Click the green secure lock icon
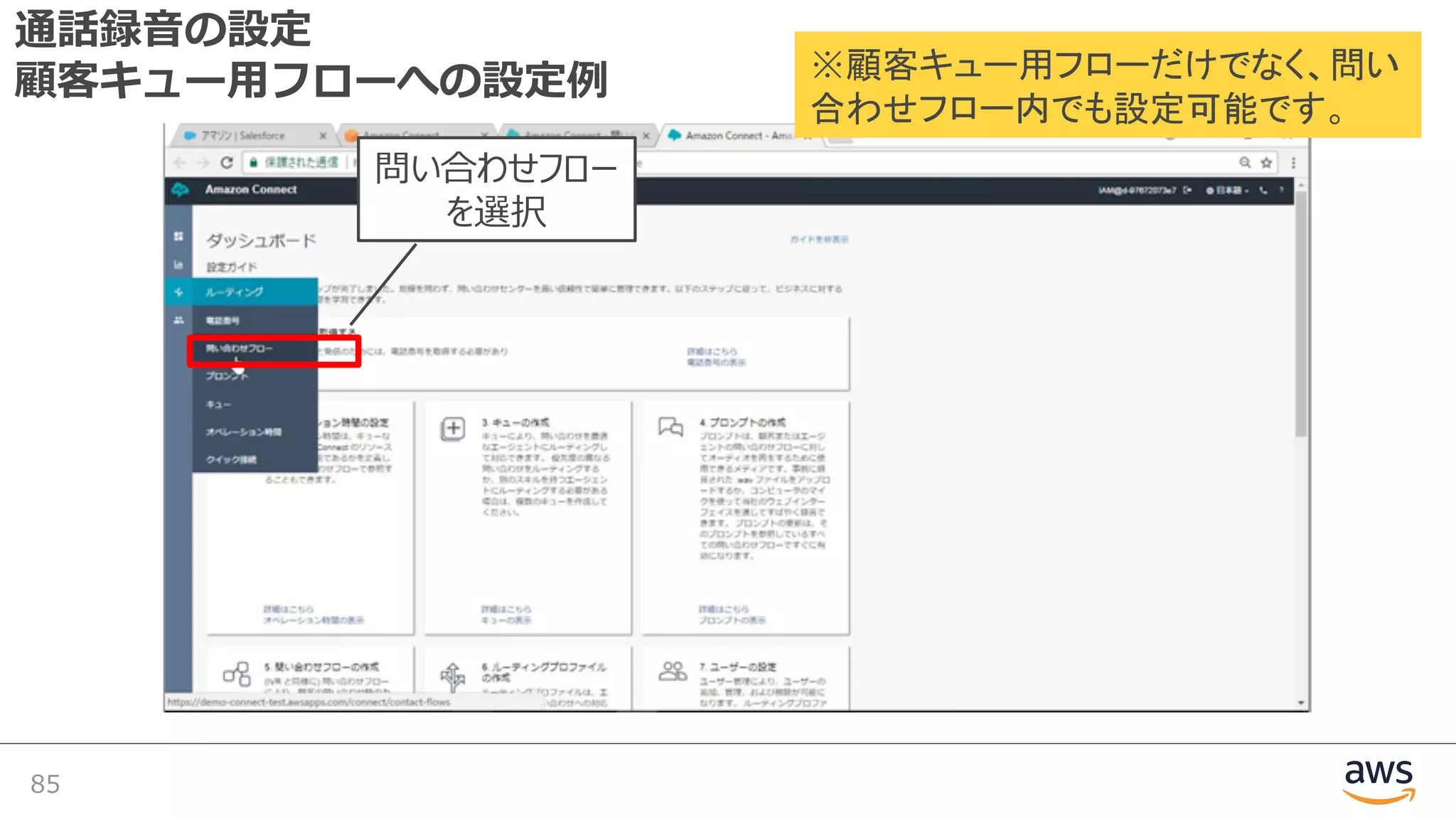The image size is (1456, 819). [x=253, y=163]
